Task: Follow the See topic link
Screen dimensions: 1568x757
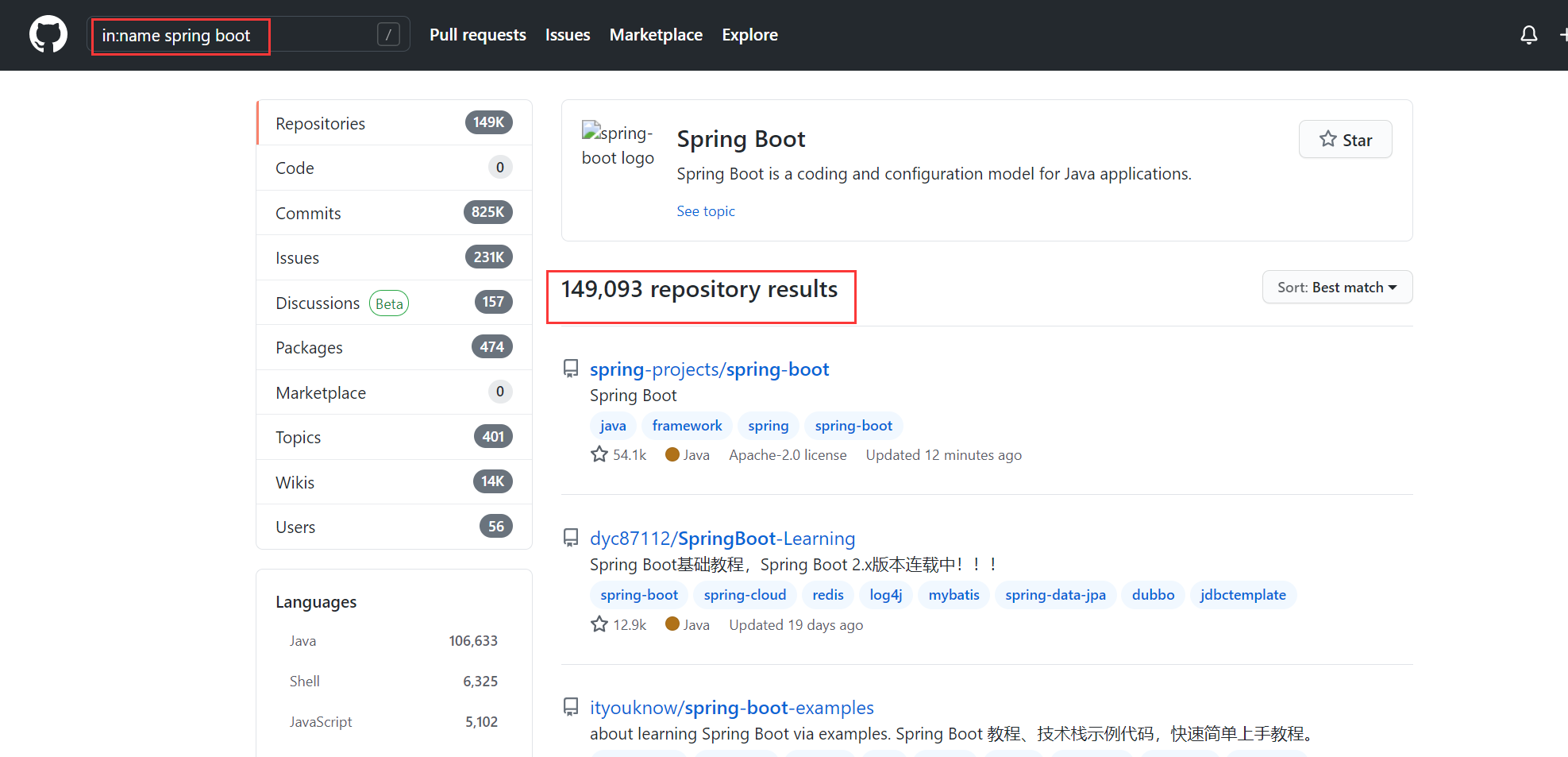Action: (x=705, y=211)
